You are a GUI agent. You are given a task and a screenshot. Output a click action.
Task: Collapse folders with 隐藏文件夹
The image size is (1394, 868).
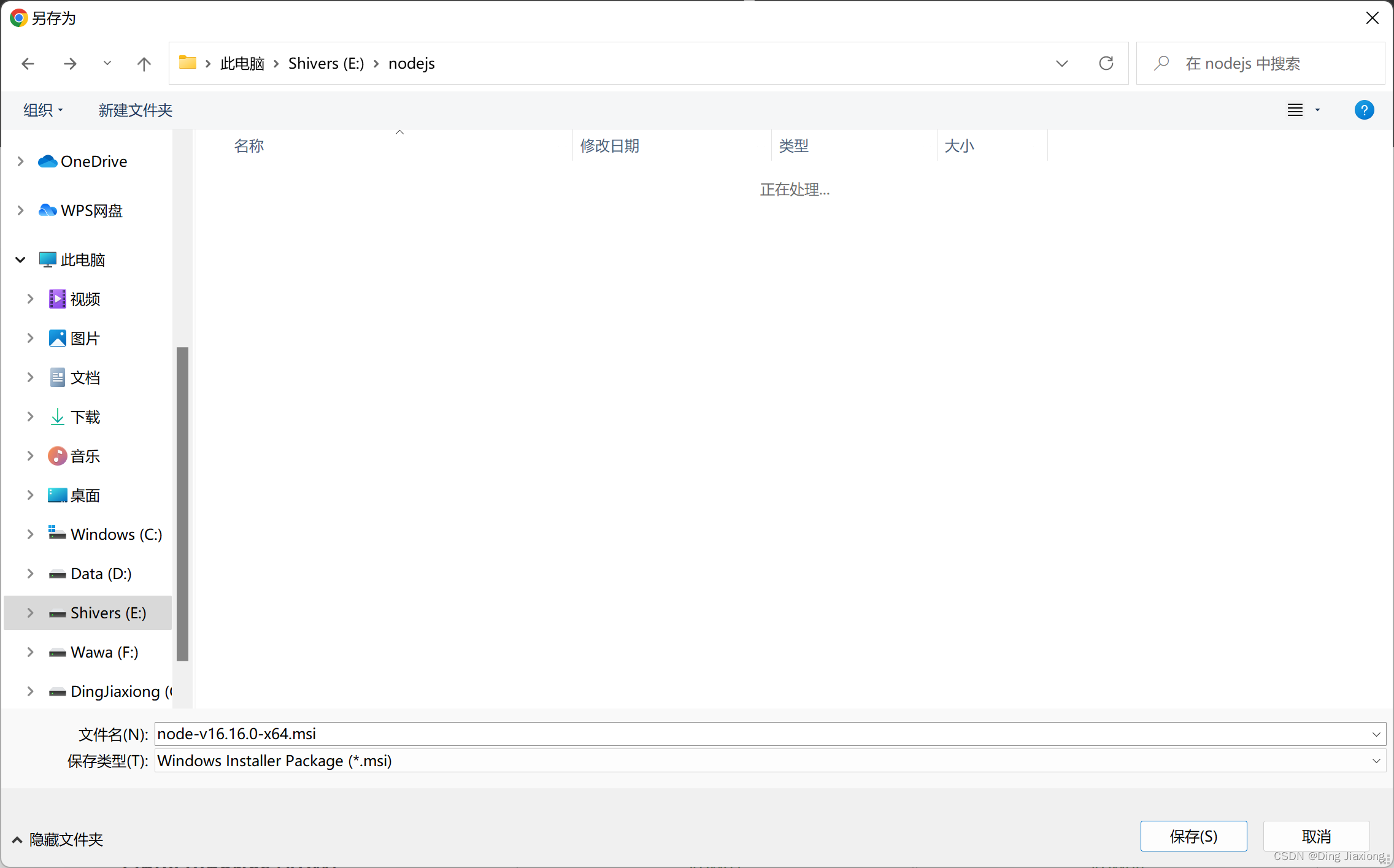click(58, 839)
